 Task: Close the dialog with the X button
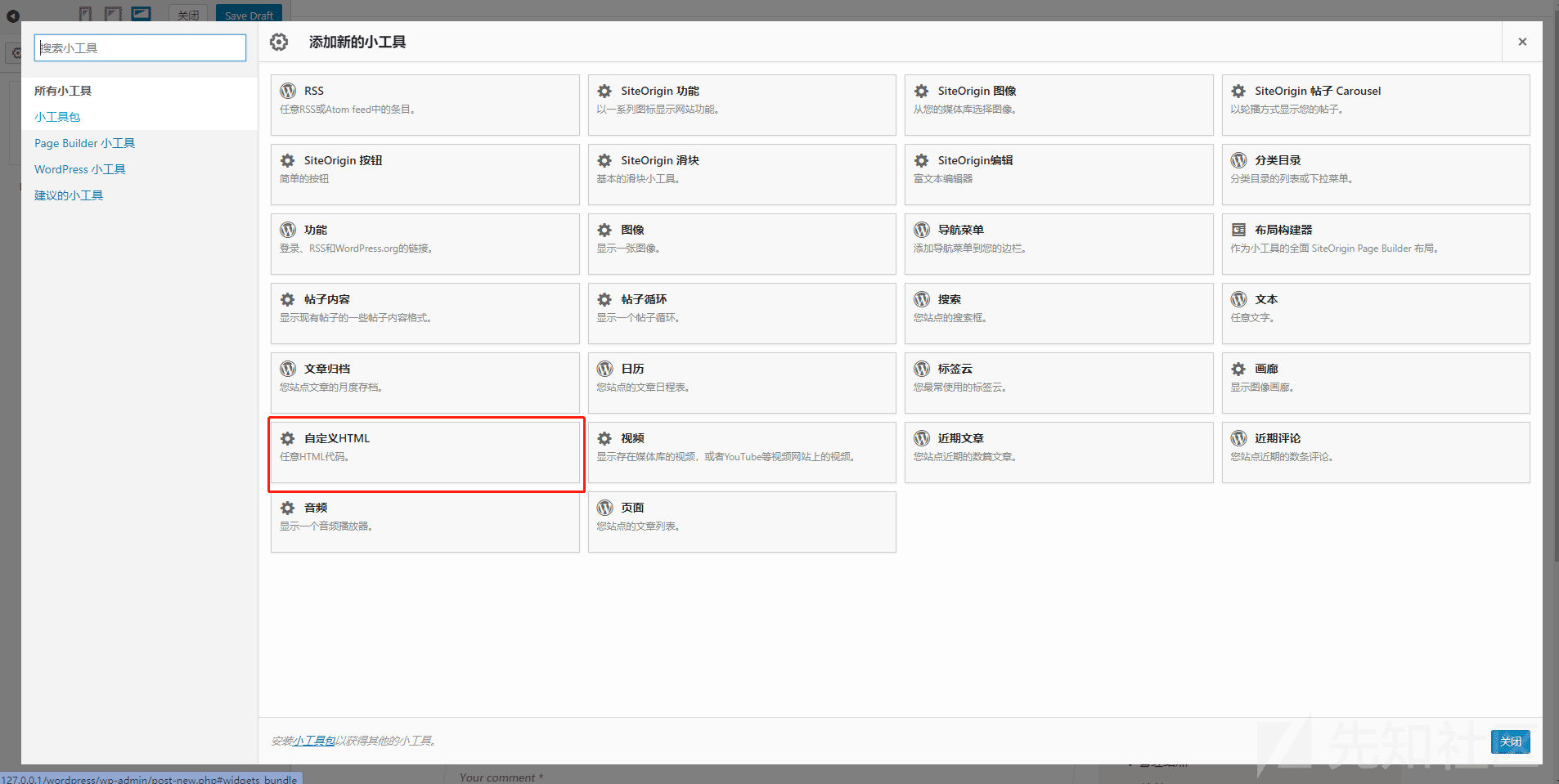1522,42
